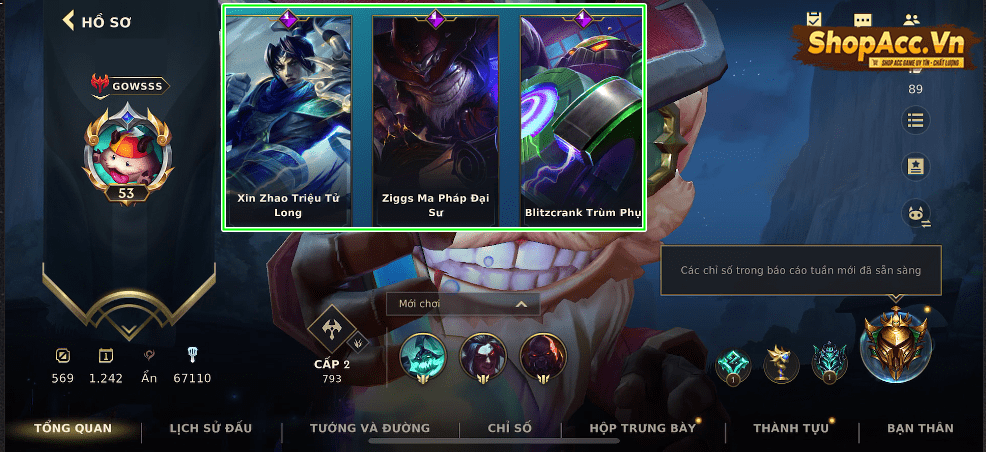The height and width of the screenshot is (452, 986).
Task: Click the first recently played champion portrait
Action: click(423, 358)
